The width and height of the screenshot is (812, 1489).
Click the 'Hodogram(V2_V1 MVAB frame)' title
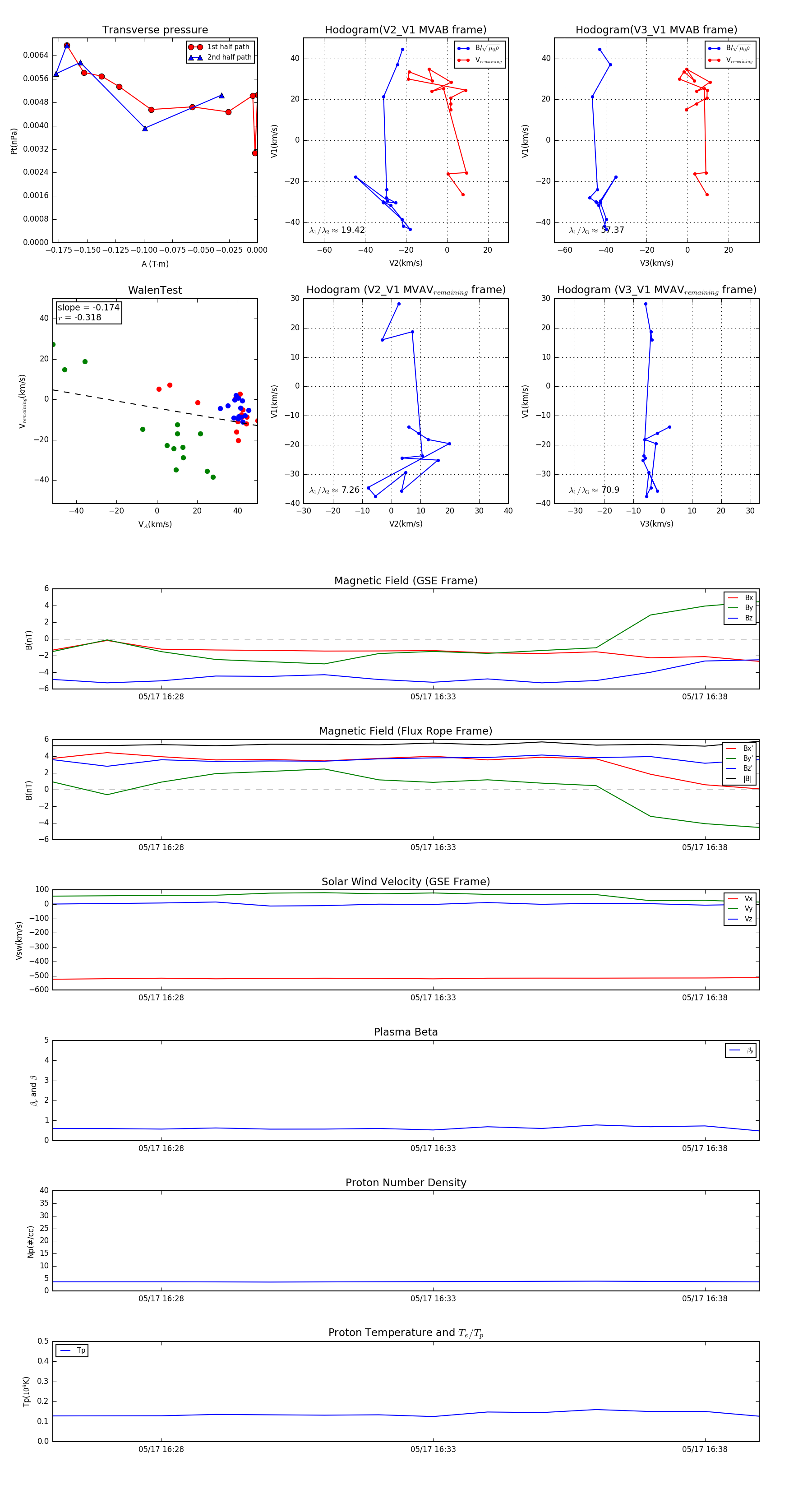[406, 30]
